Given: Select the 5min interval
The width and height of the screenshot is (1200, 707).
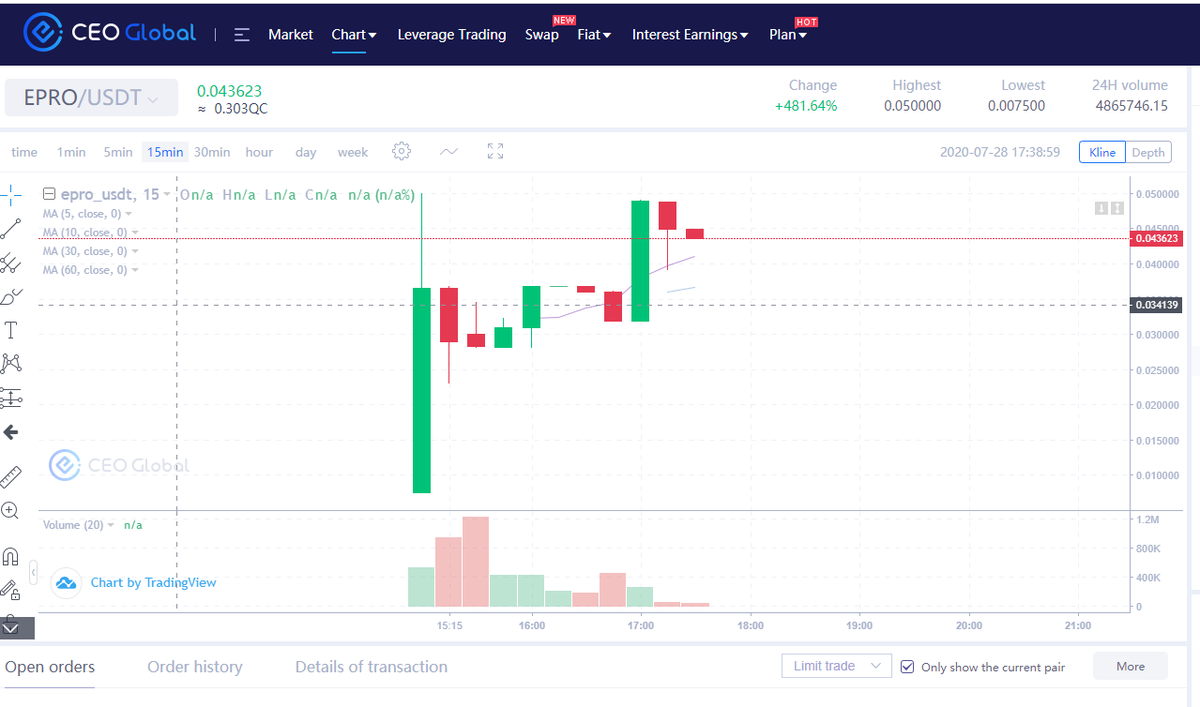Looking at the screenshot, I should [118, 152].
